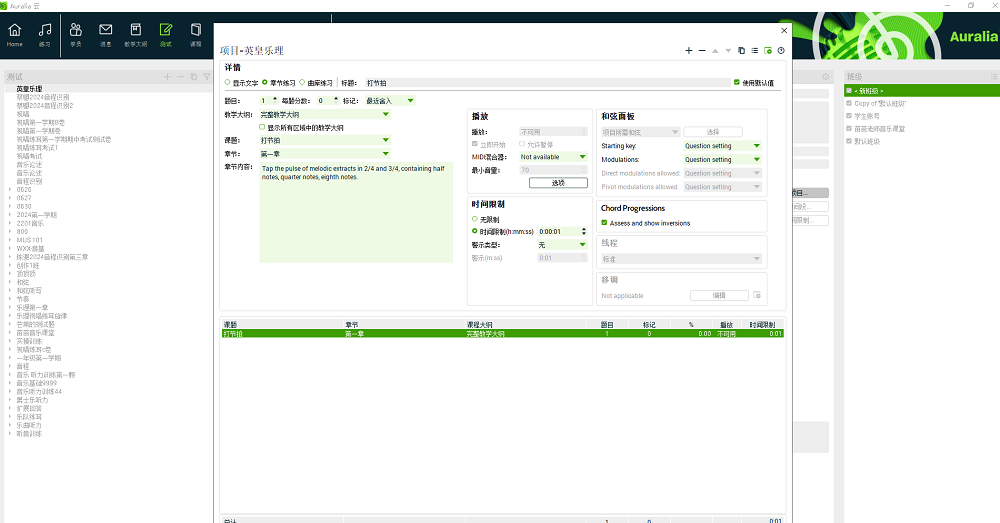This screenshot has width=1000, height=523.
Task: Click the copy icon in 测试 panel
Action: pos(194,77)
